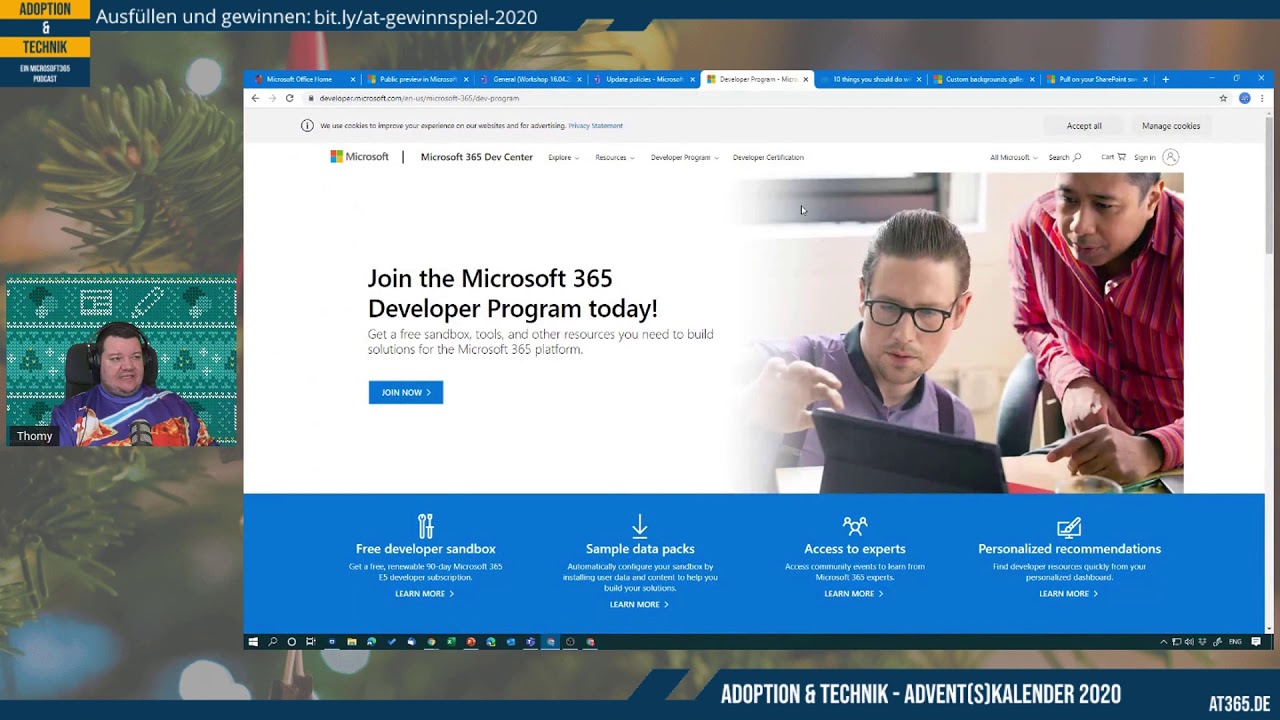The width and height of the screenshot is (1280, 720).
Task: Click LEARN MORE under Sample data packs
Action: [639, 605]
